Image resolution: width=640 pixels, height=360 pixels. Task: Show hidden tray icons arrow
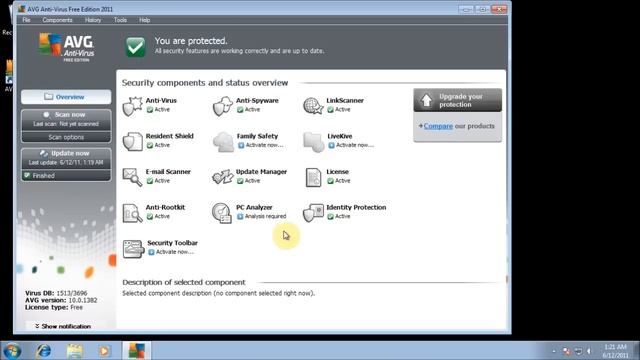554,351
